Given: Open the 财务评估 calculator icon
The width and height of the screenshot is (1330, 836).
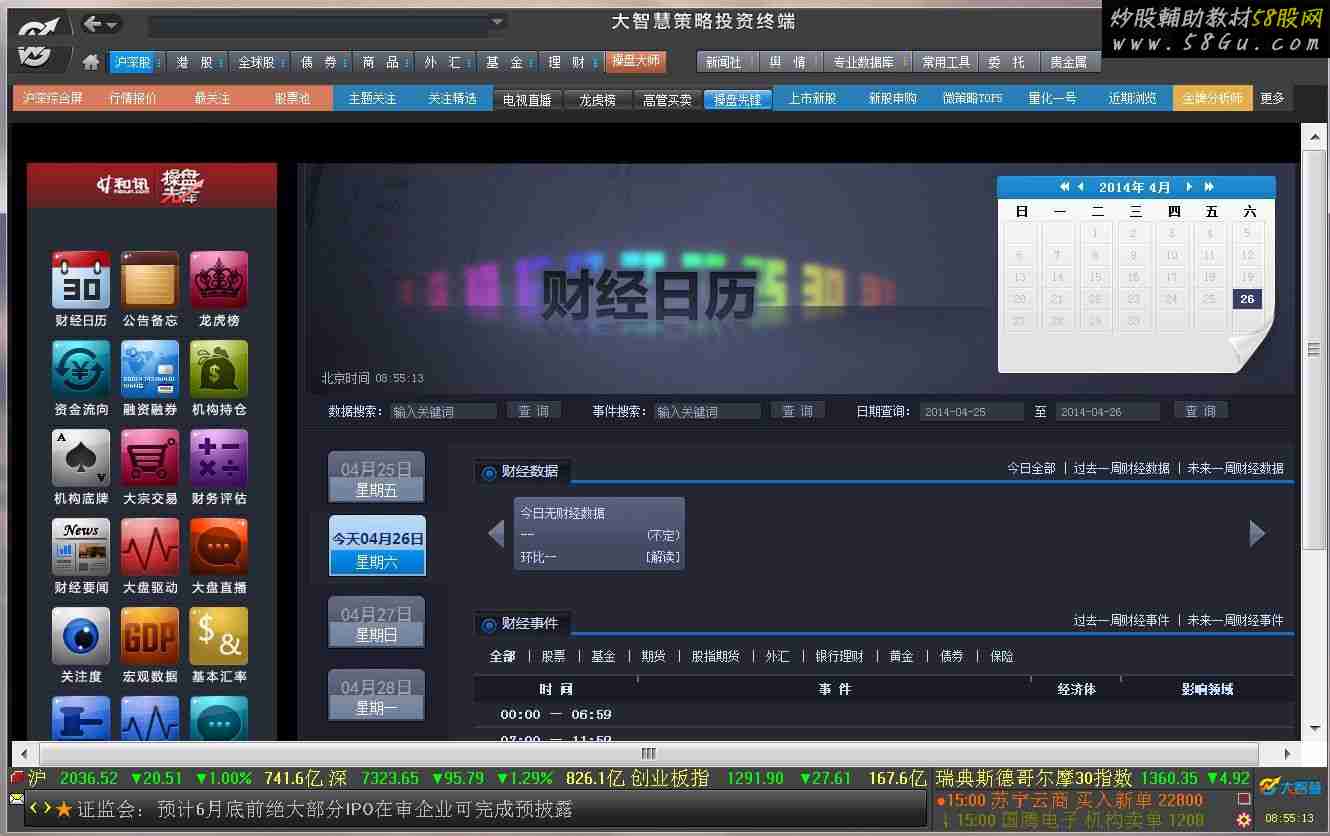Looking at the screenshot, I should click(219, 458).
